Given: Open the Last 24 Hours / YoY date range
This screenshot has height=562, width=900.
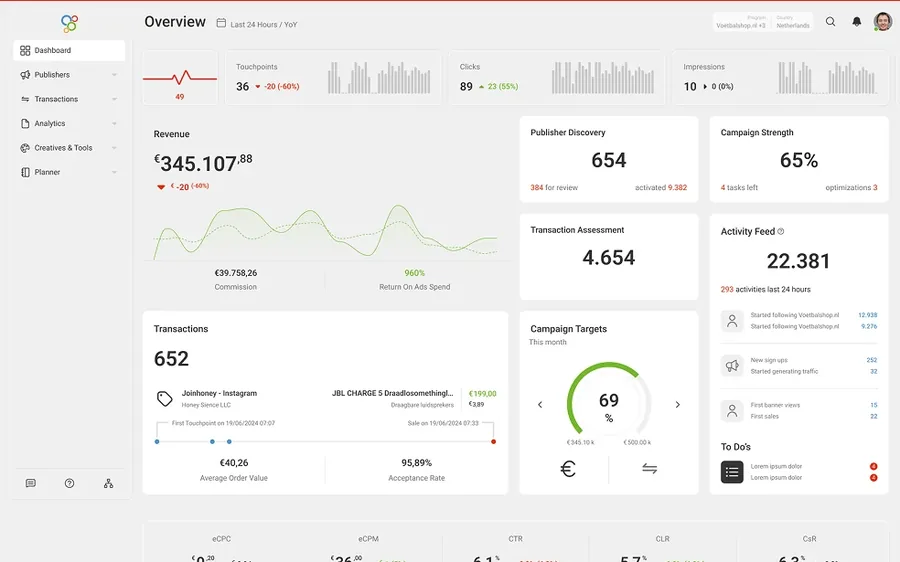Looking at the screenshot, I should (x=263, y=24).
